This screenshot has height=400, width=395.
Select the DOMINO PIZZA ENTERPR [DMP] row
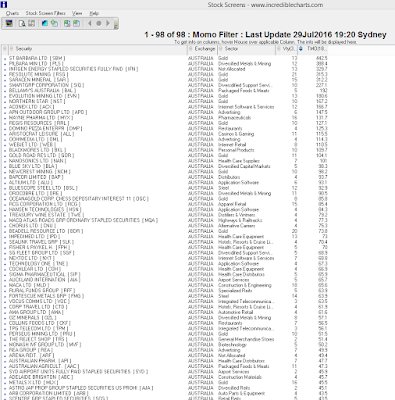click(165, 128)
